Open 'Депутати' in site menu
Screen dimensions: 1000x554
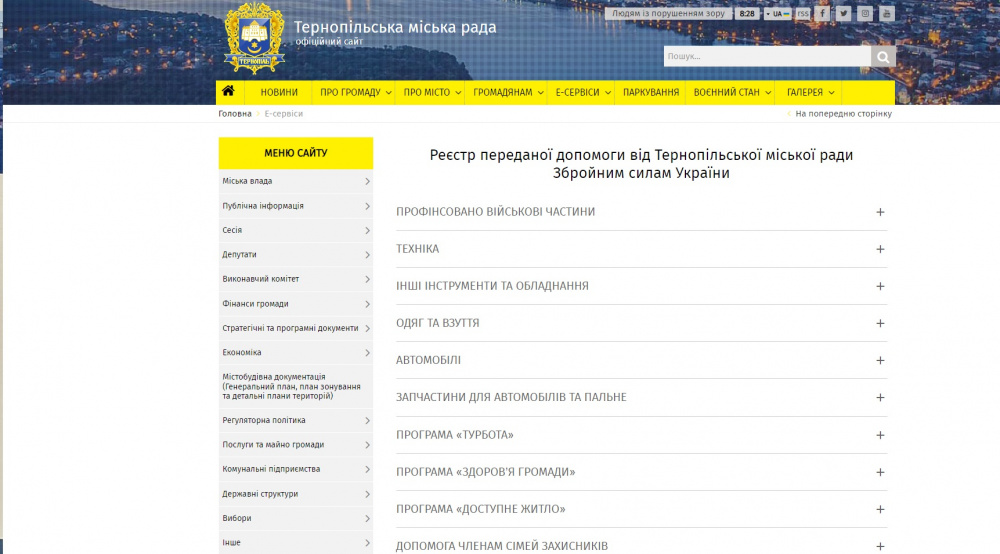pos(296,254)
